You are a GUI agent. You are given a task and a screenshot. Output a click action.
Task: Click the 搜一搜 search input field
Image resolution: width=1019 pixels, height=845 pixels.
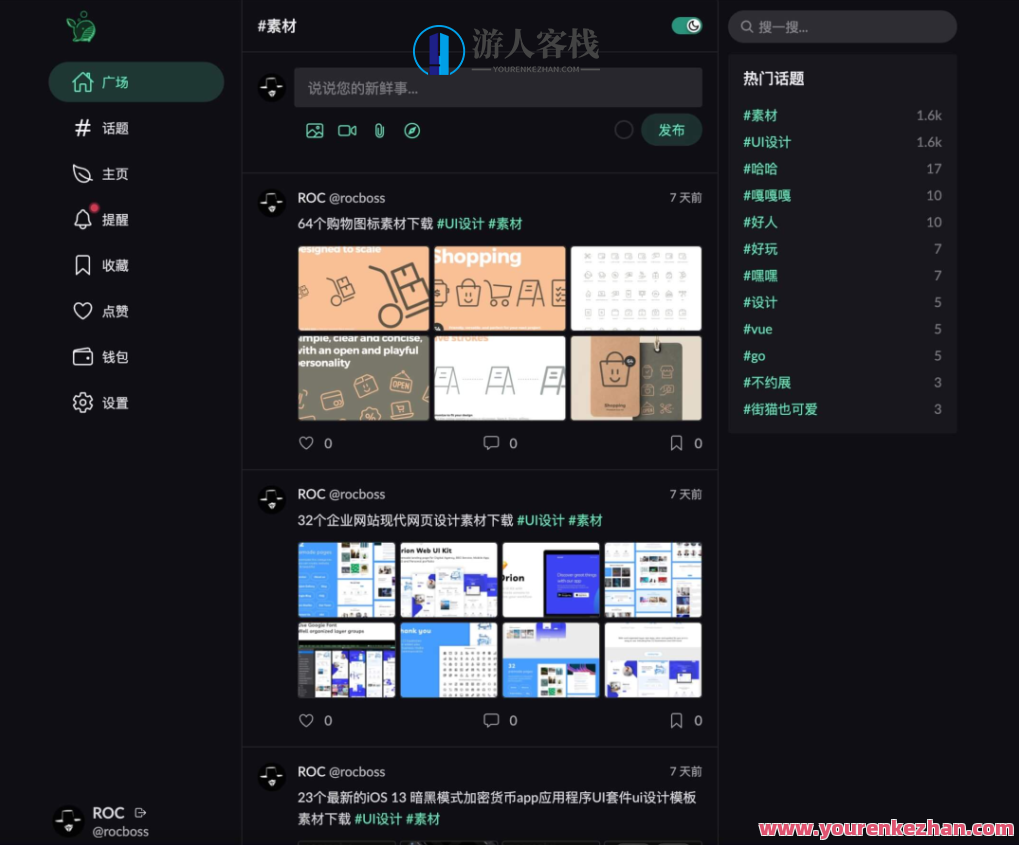click(842, 26)
